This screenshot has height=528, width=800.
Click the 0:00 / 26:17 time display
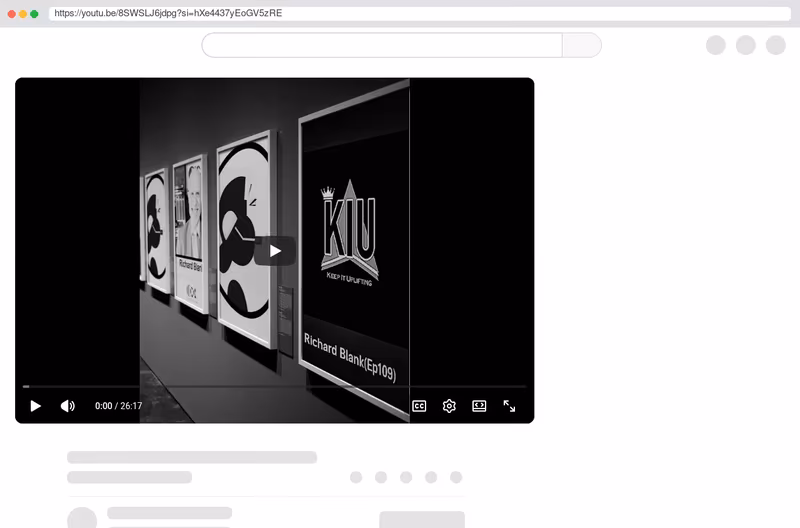point(118,406)
